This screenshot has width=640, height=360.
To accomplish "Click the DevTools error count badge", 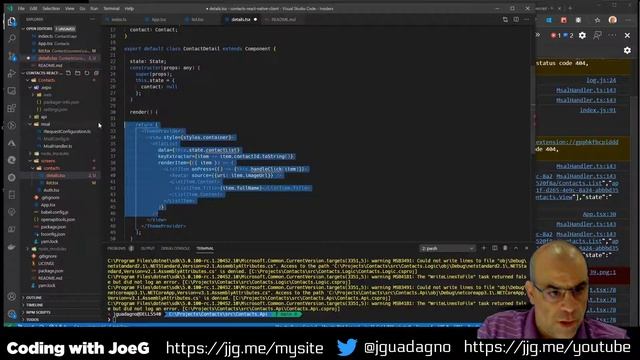I will tap(556, 36).
